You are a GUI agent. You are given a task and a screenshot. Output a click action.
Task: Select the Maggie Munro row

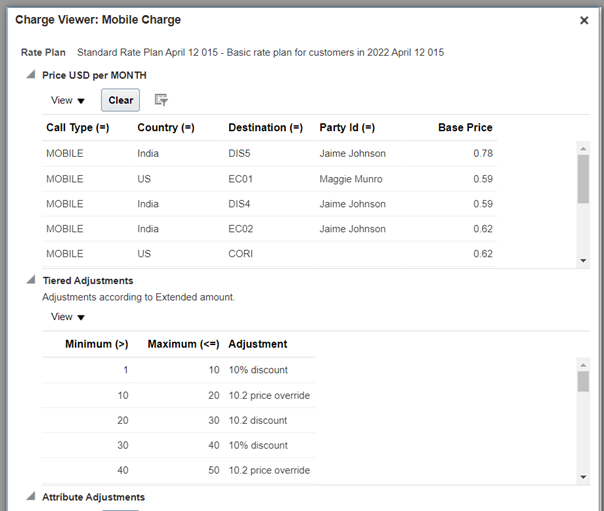pyautogui.click(x=351, y=179)
